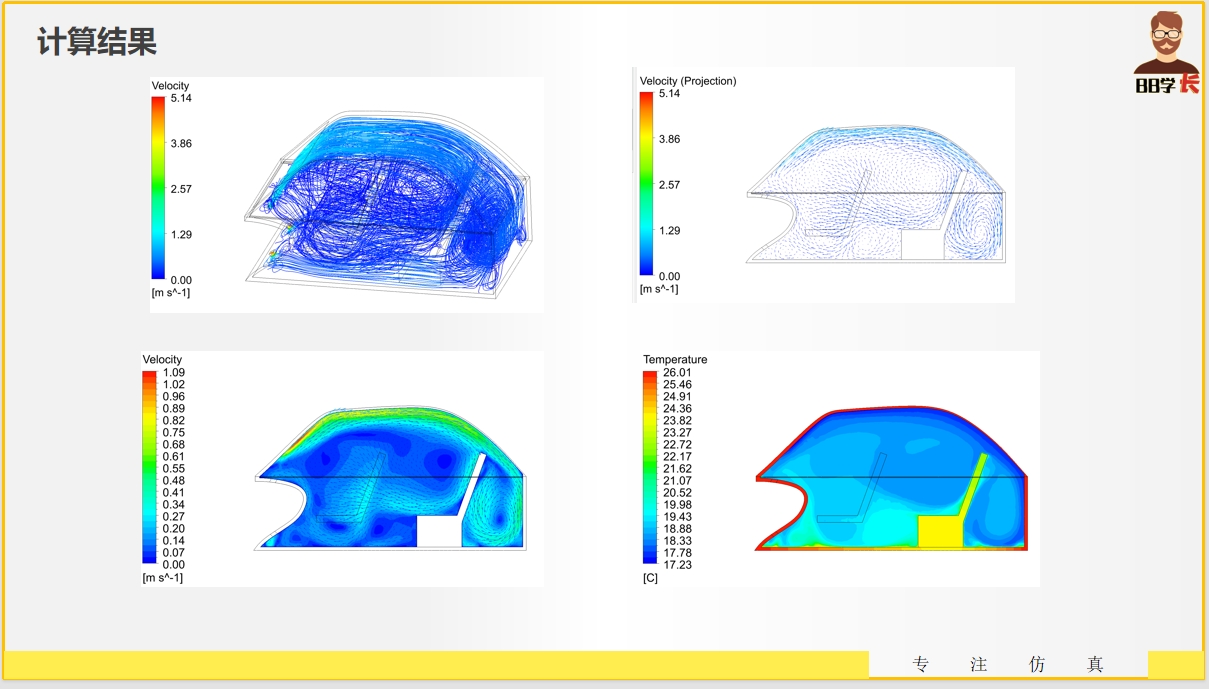Click the 26.01 maximum temperature value
The image size is (1209, 689).
677,373
